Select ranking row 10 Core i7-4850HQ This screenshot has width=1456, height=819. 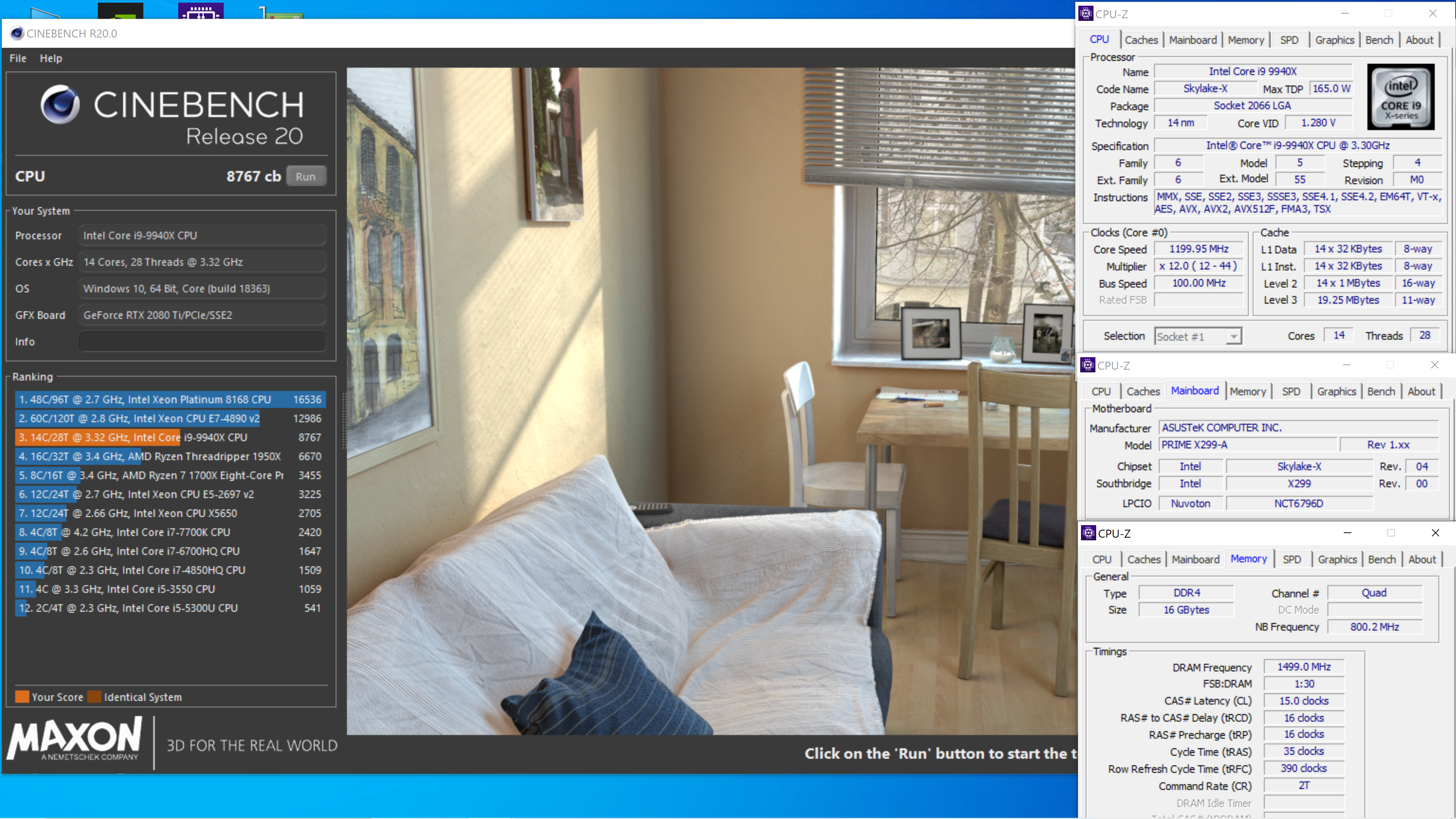pyautogui.click(x=170, y=570)
